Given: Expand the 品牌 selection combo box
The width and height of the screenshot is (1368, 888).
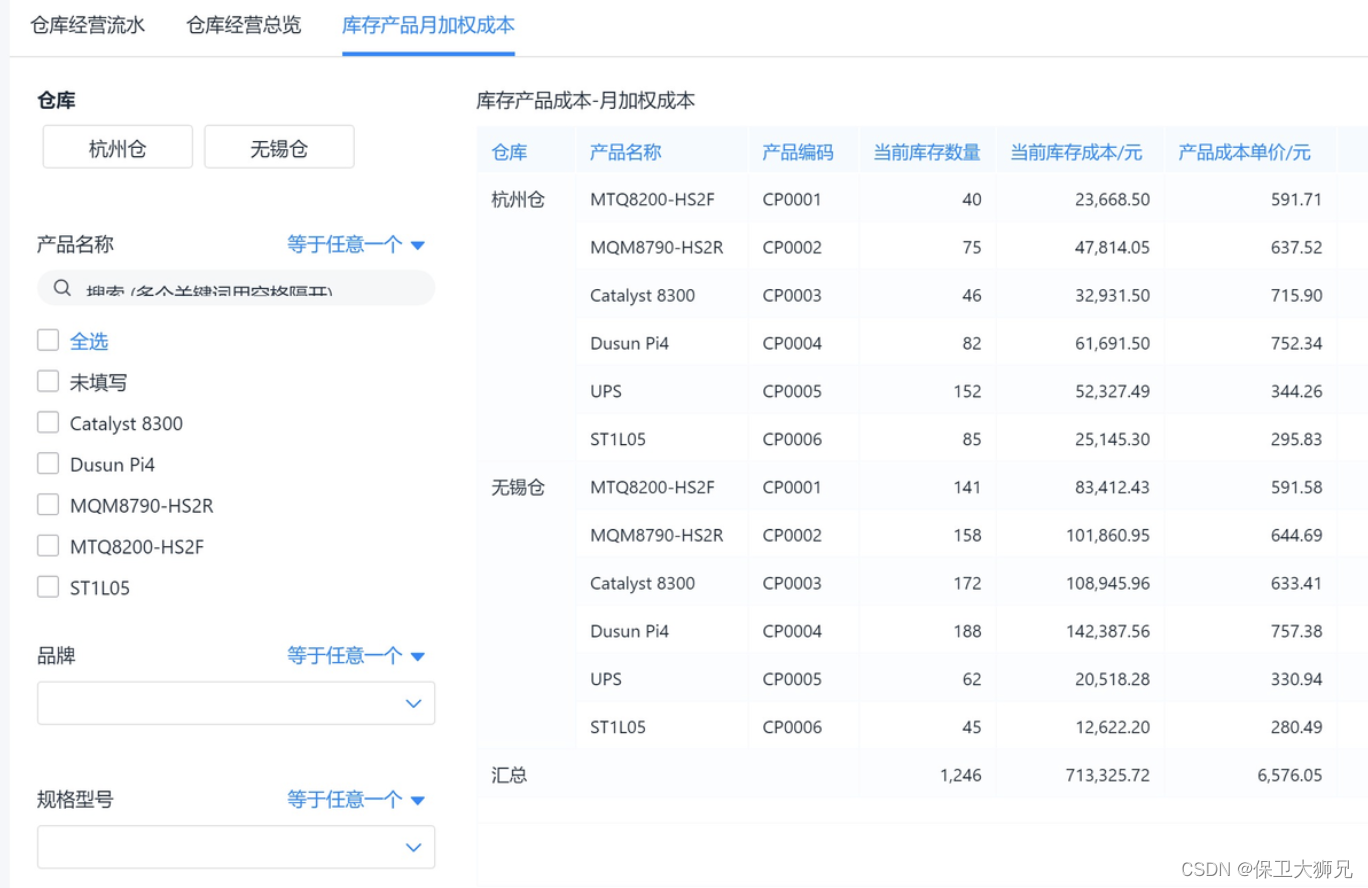Looking at the screenshot, I should pyautogui.click(x=236, y=703).
